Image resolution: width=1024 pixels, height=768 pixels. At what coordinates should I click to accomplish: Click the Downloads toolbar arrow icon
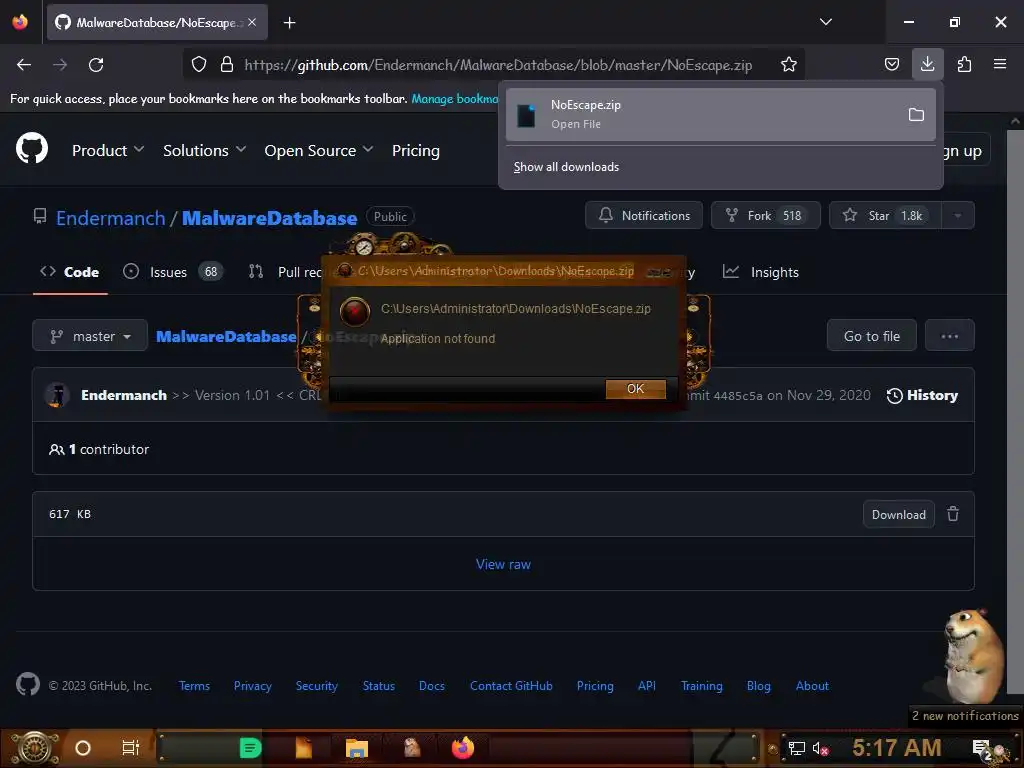click(927, 64)
